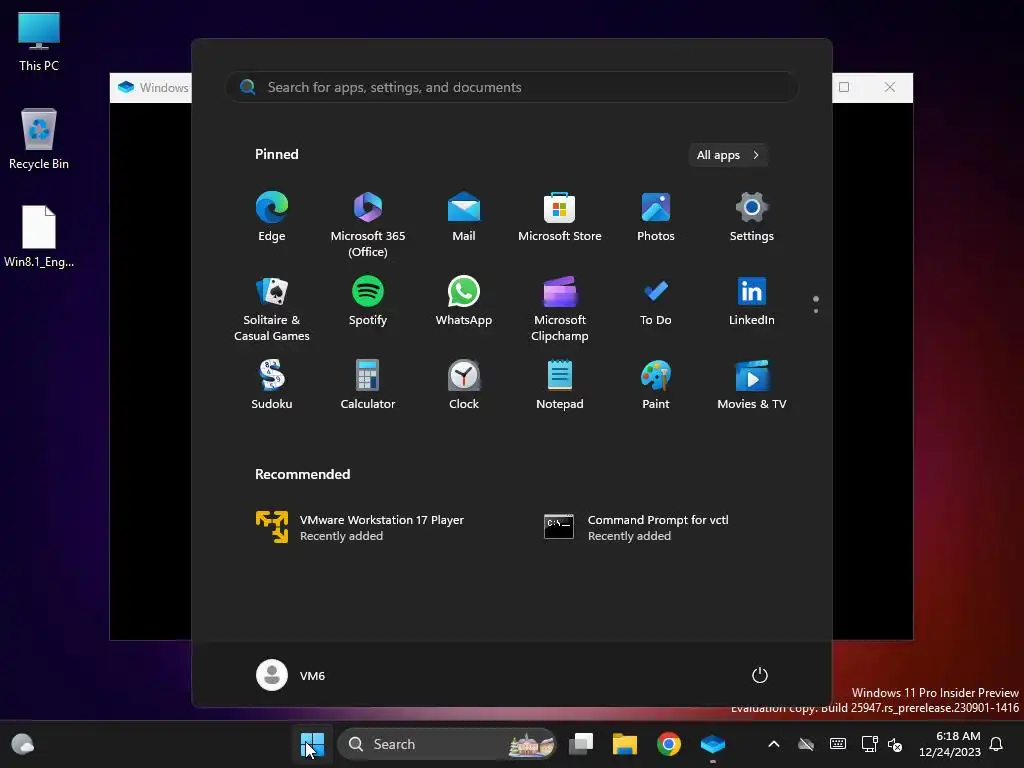Open Settings from pinned apps

752,217
